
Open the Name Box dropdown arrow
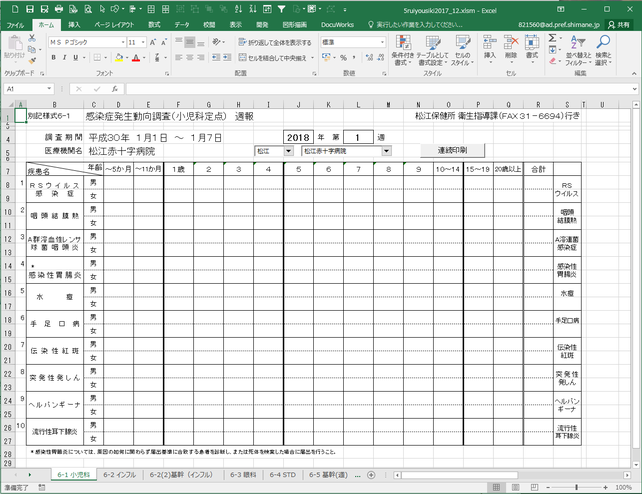pyautogui.click(x=49, y=89)
